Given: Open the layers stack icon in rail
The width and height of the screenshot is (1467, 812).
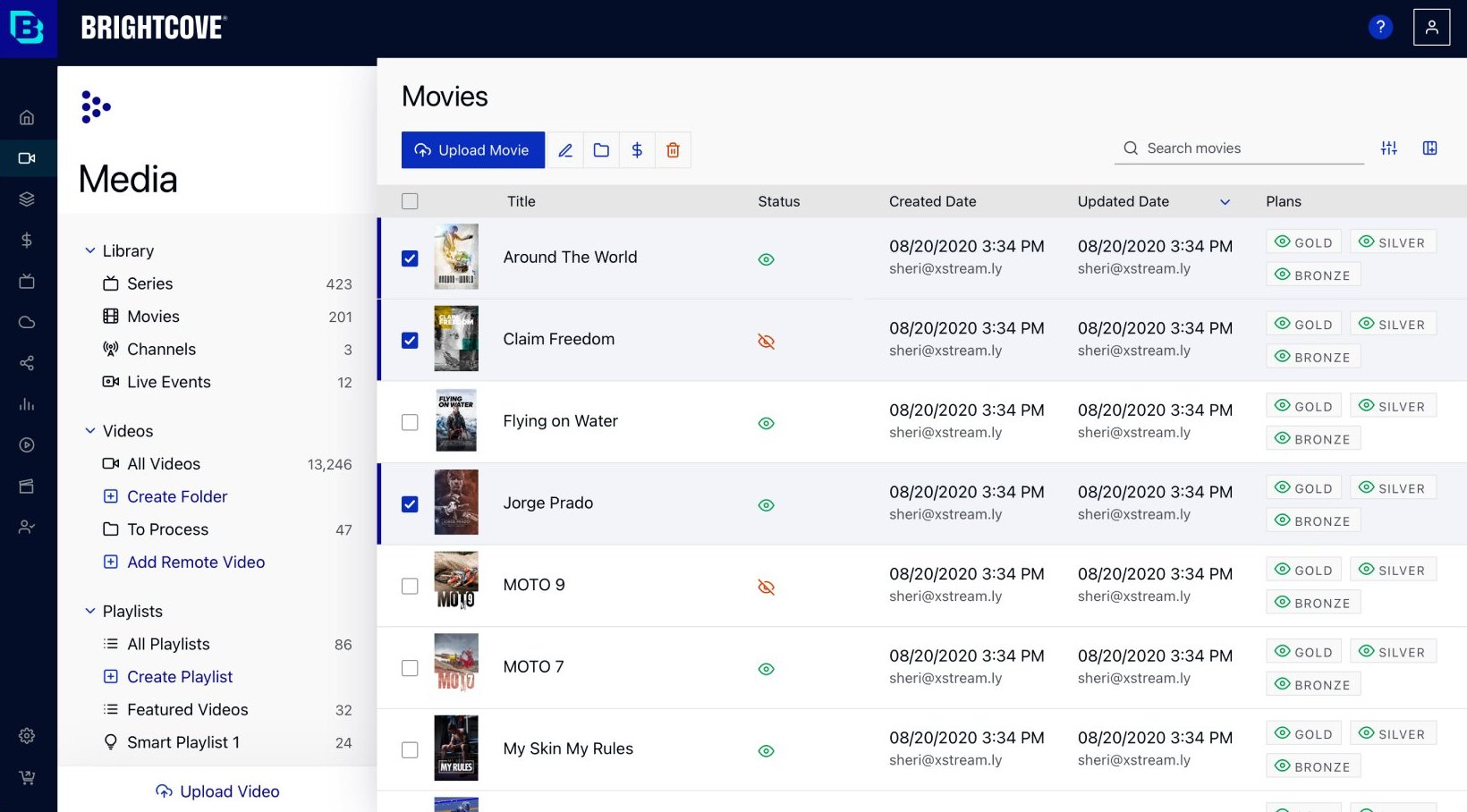Looking at the screenshot, I should coord(27,199).
